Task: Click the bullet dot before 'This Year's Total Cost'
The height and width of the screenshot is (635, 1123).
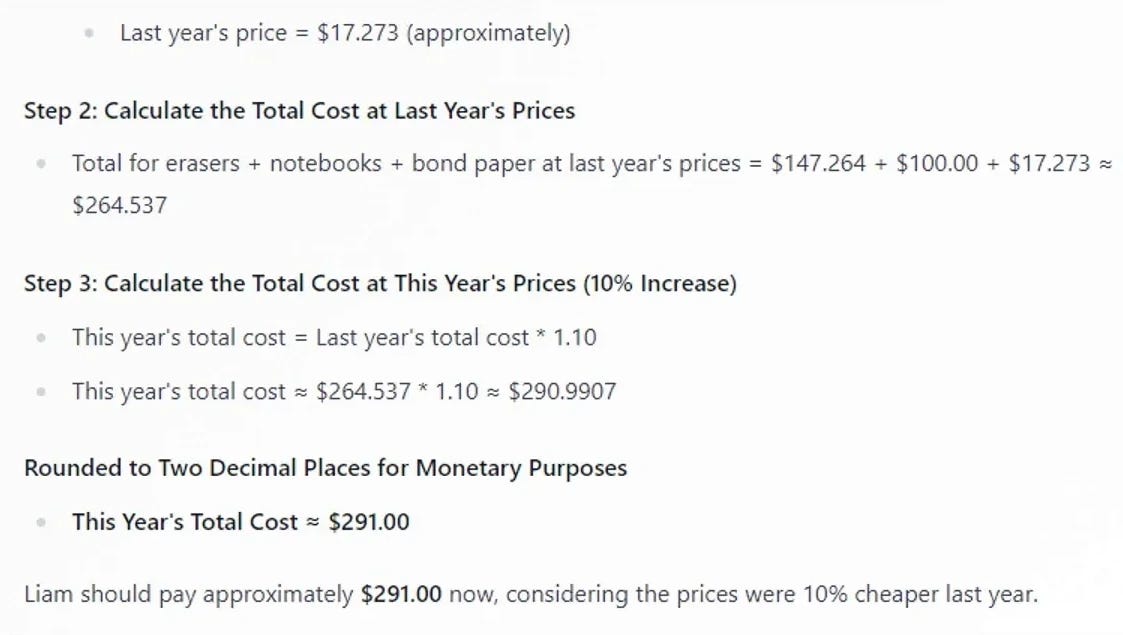Action: click(42, 523)
